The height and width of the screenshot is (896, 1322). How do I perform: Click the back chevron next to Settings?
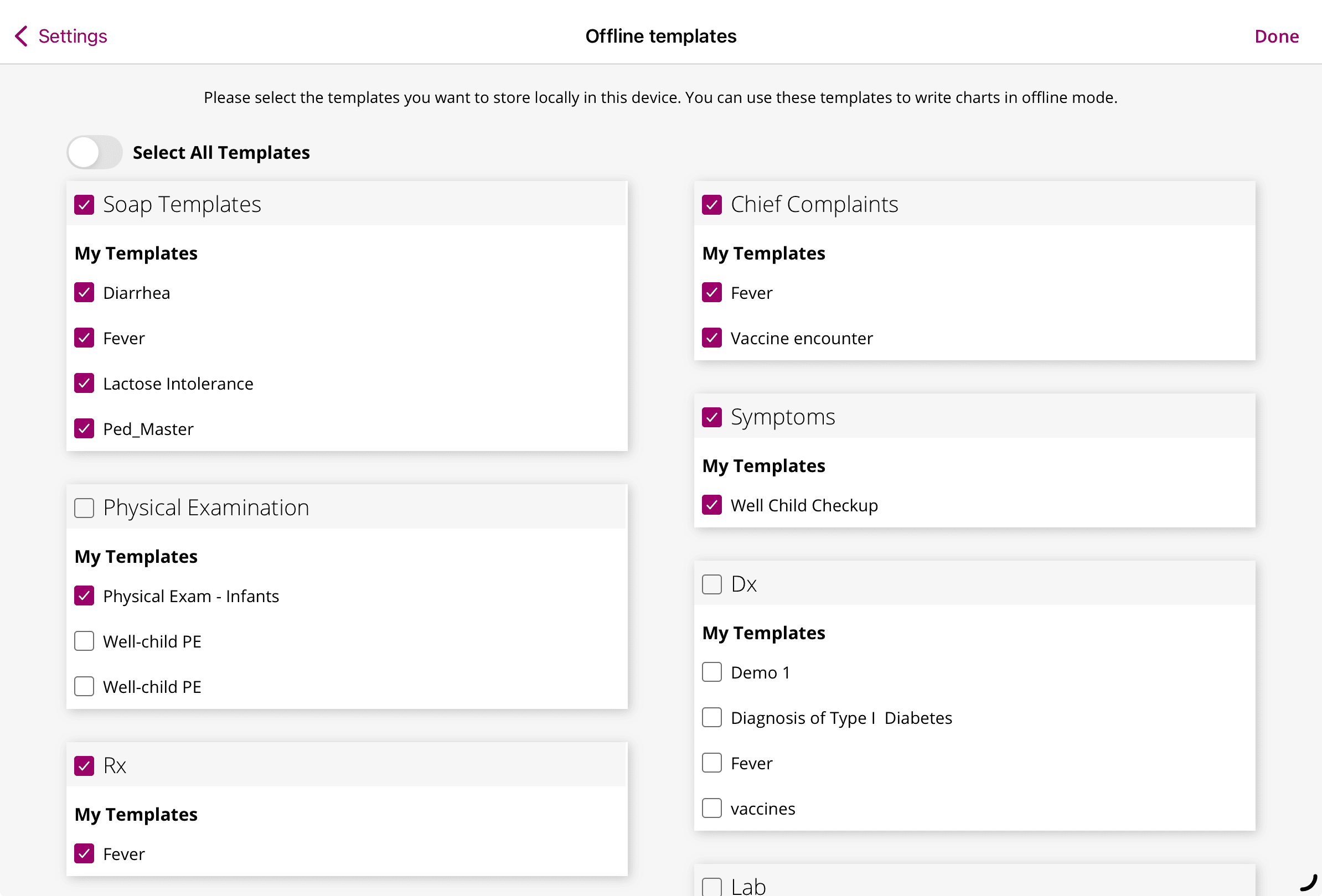coord(21,36)
